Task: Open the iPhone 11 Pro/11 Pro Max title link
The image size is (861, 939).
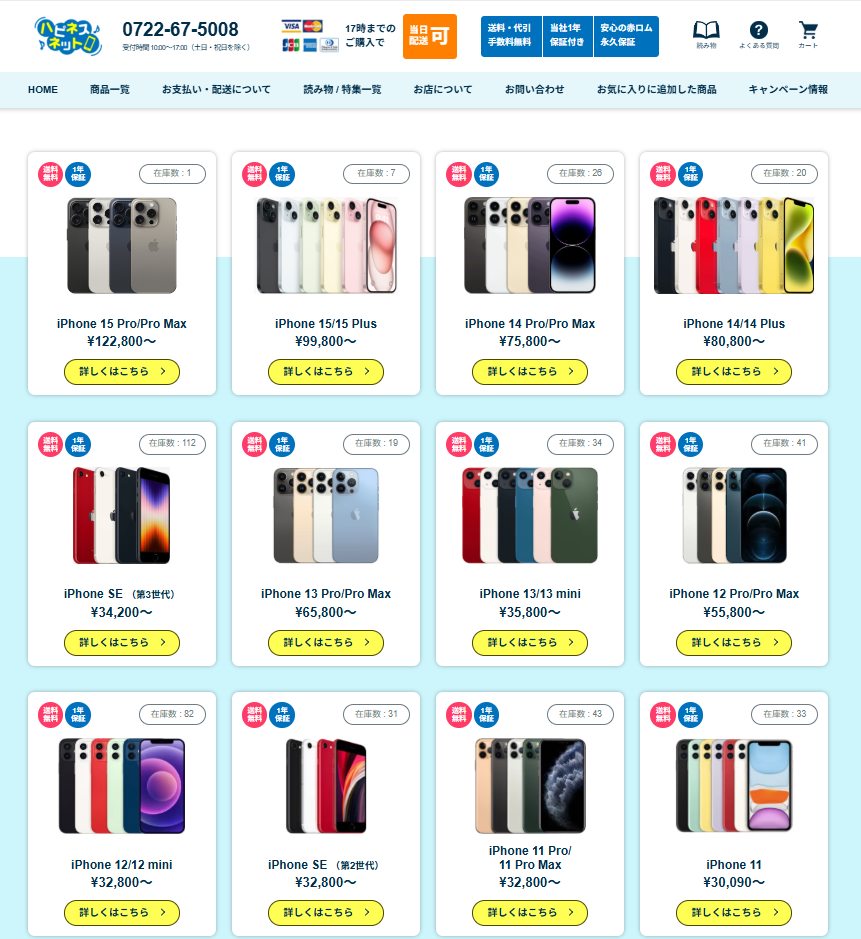Action: (x=530, y=858)
